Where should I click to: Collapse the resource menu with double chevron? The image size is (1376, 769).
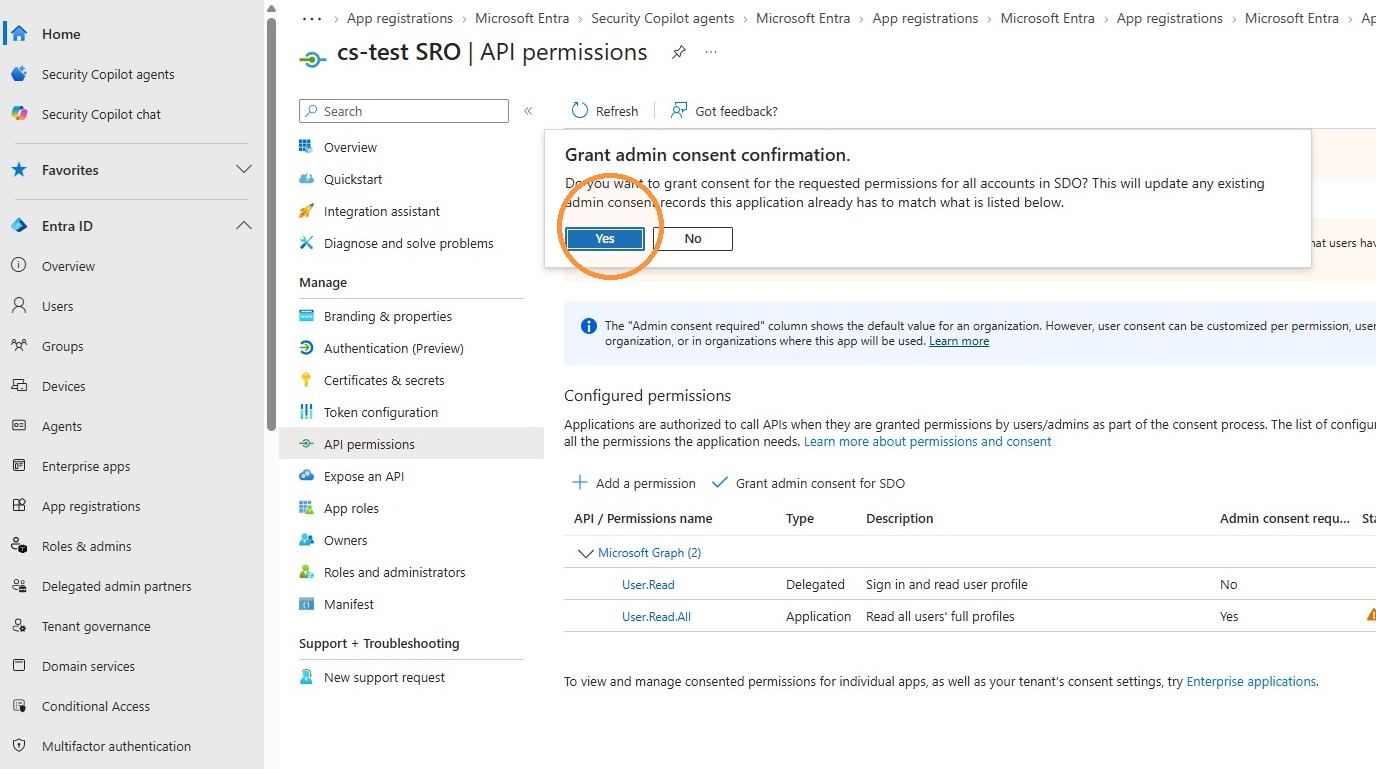click(528, 111)
